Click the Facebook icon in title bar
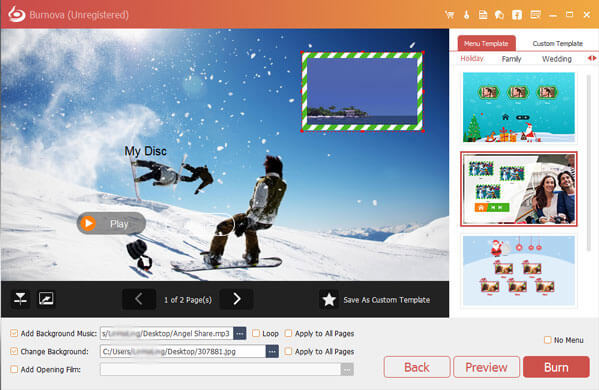599x390 pixels. point(517,15)
